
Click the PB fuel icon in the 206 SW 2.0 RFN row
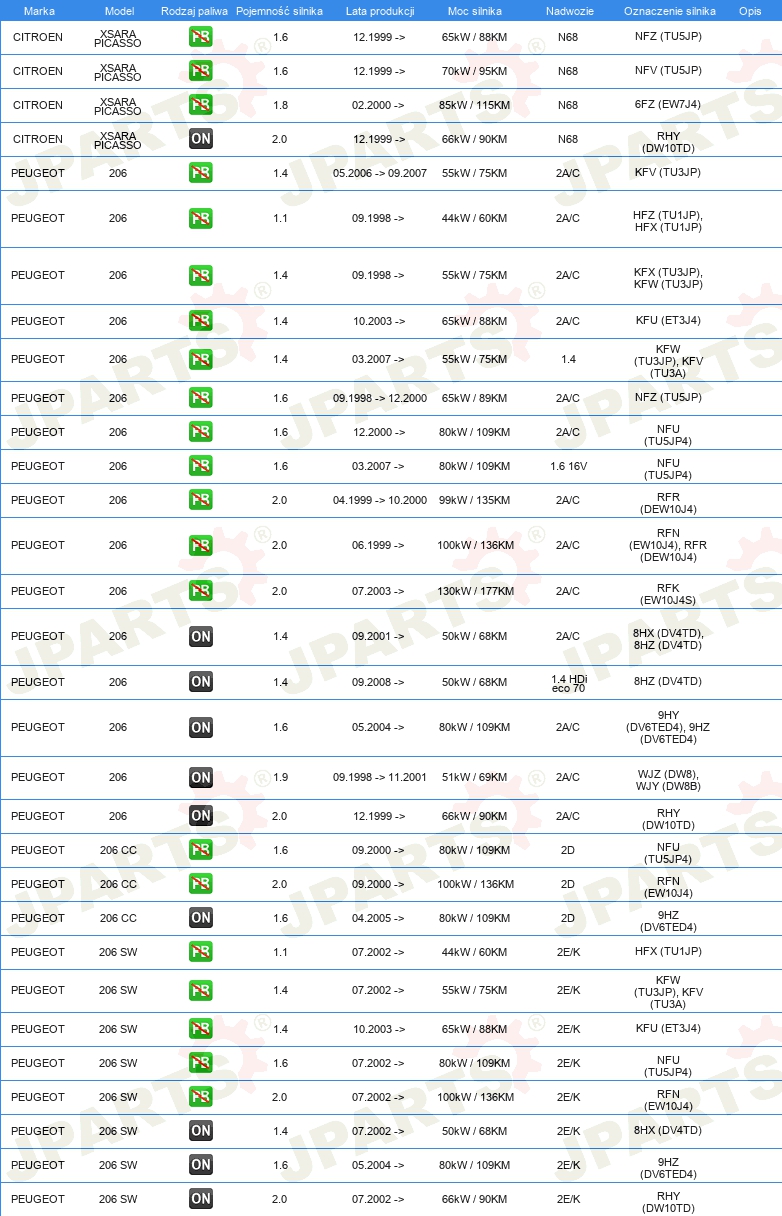click(201, 1097)
